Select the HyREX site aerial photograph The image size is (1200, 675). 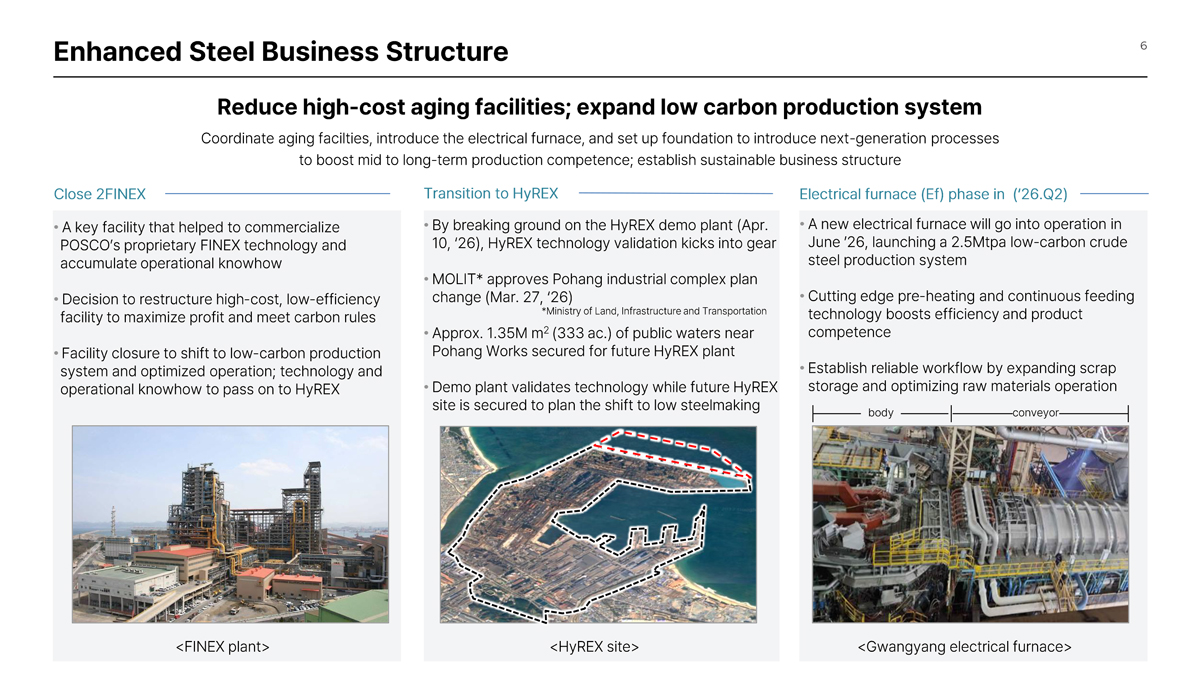598,524
